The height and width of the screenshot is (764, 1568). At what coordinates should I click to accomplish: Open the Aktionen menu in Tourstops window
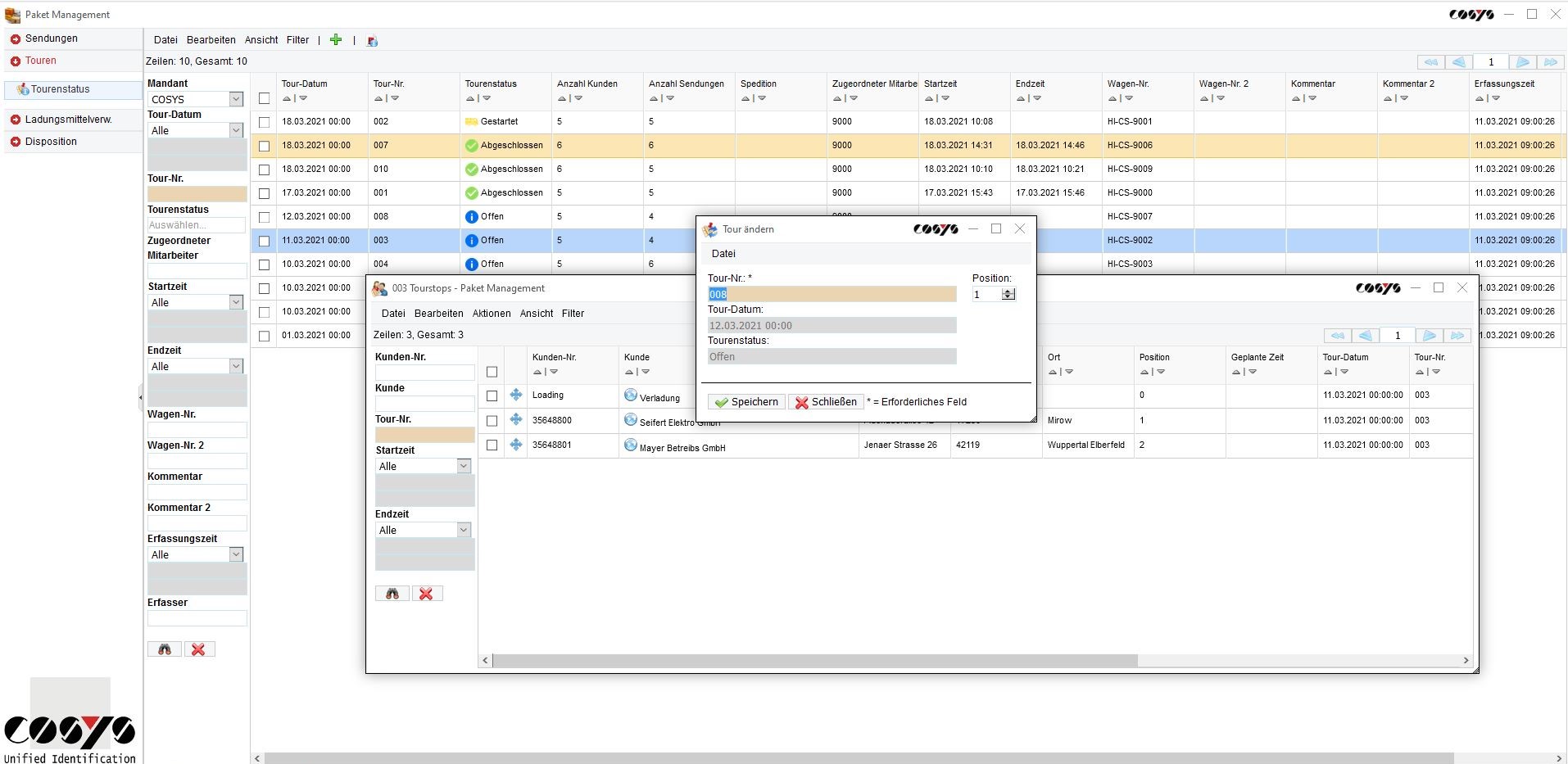(492, 314)
